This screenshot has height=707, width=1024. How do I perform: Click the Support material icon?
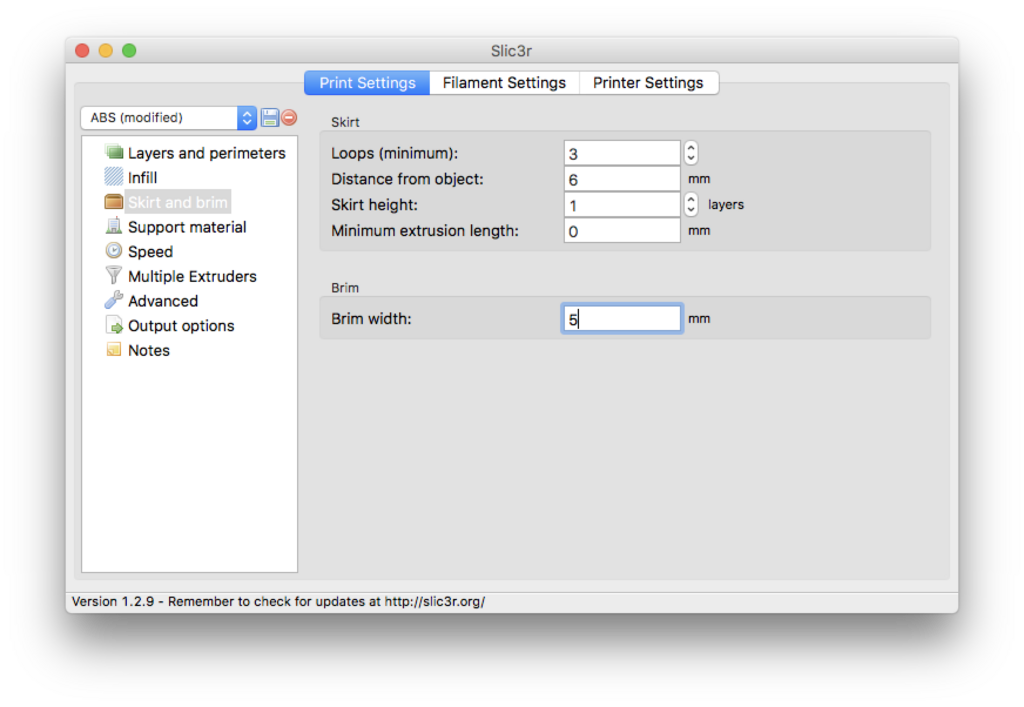coord(114,227)
